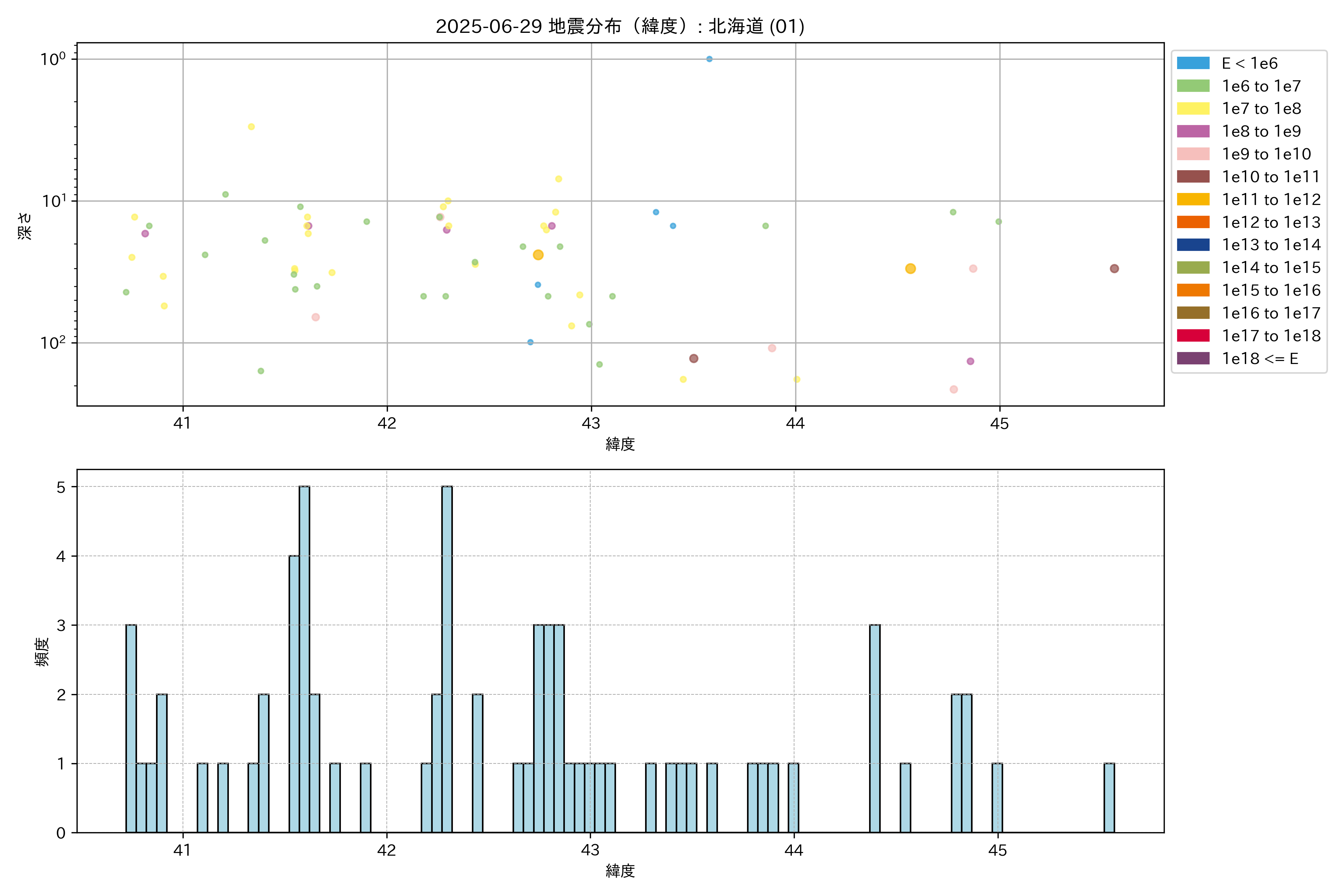Screen dimensions: 1344x896
Task: Click the blue point at depth 10^0
Action: click(709, 59)
